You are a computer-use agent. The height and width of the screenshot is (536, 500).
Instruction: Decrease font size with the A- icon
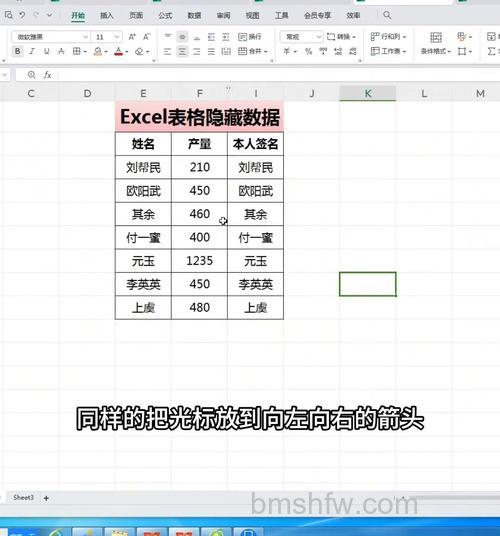[x=146, y=37]
